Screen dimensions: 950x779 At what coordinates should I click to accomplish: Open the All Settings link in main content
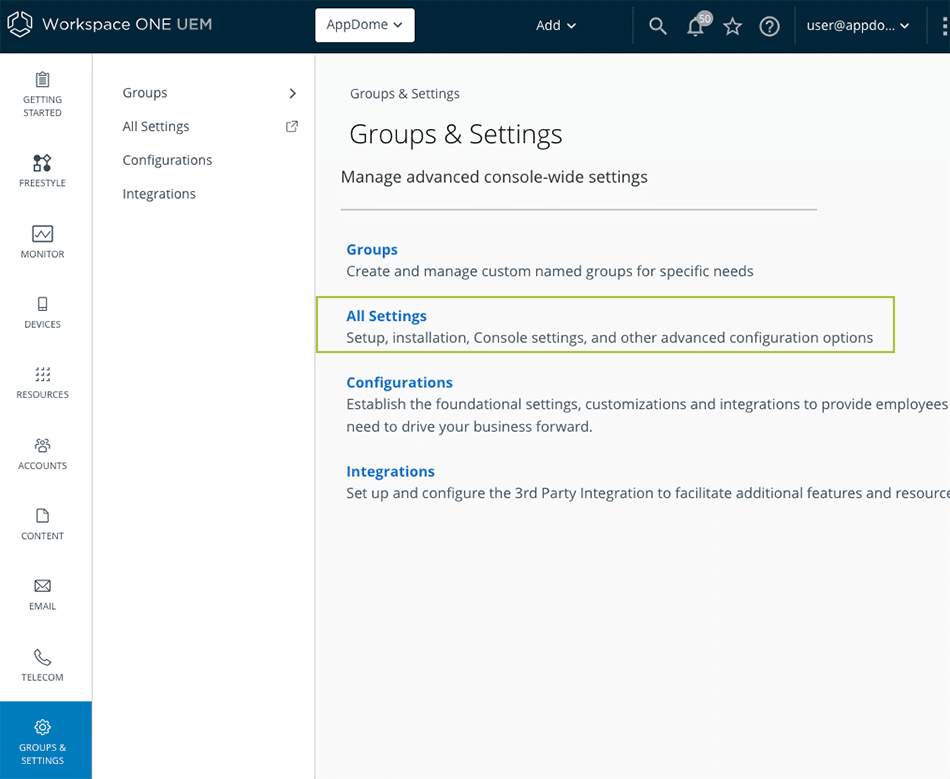click(x=386, y=316)
